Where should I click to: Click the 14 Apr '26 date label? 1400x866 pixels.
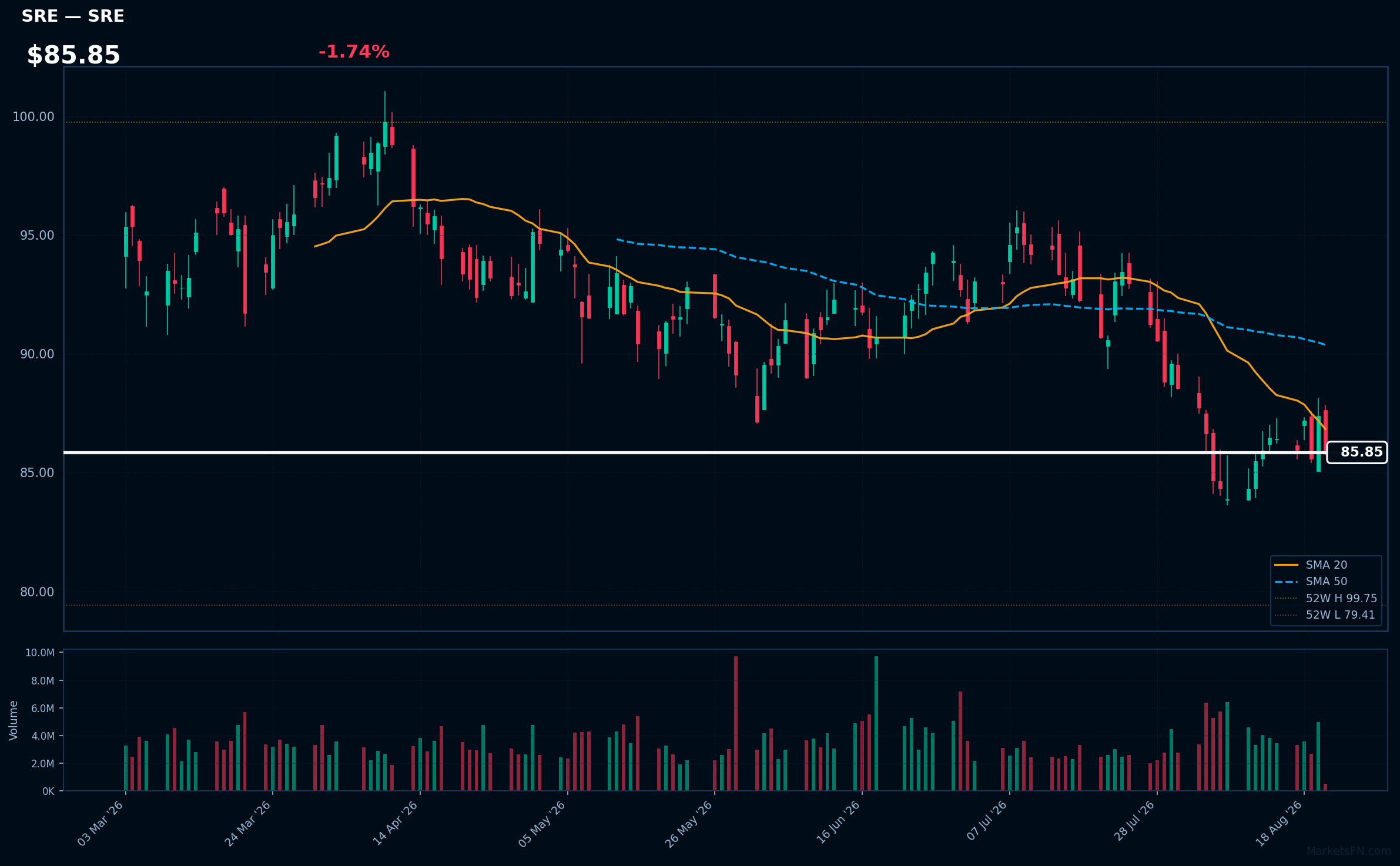click(x=395, y=823)
